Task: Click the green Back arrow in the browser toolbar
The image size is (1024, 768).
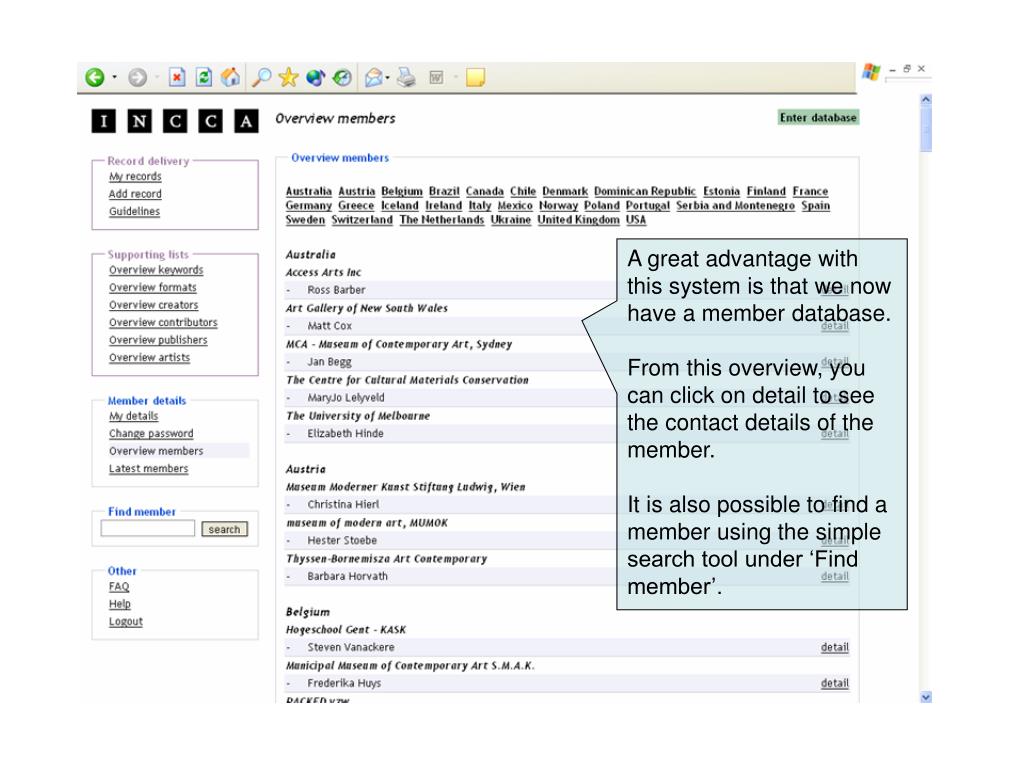Action: [95, 78]
